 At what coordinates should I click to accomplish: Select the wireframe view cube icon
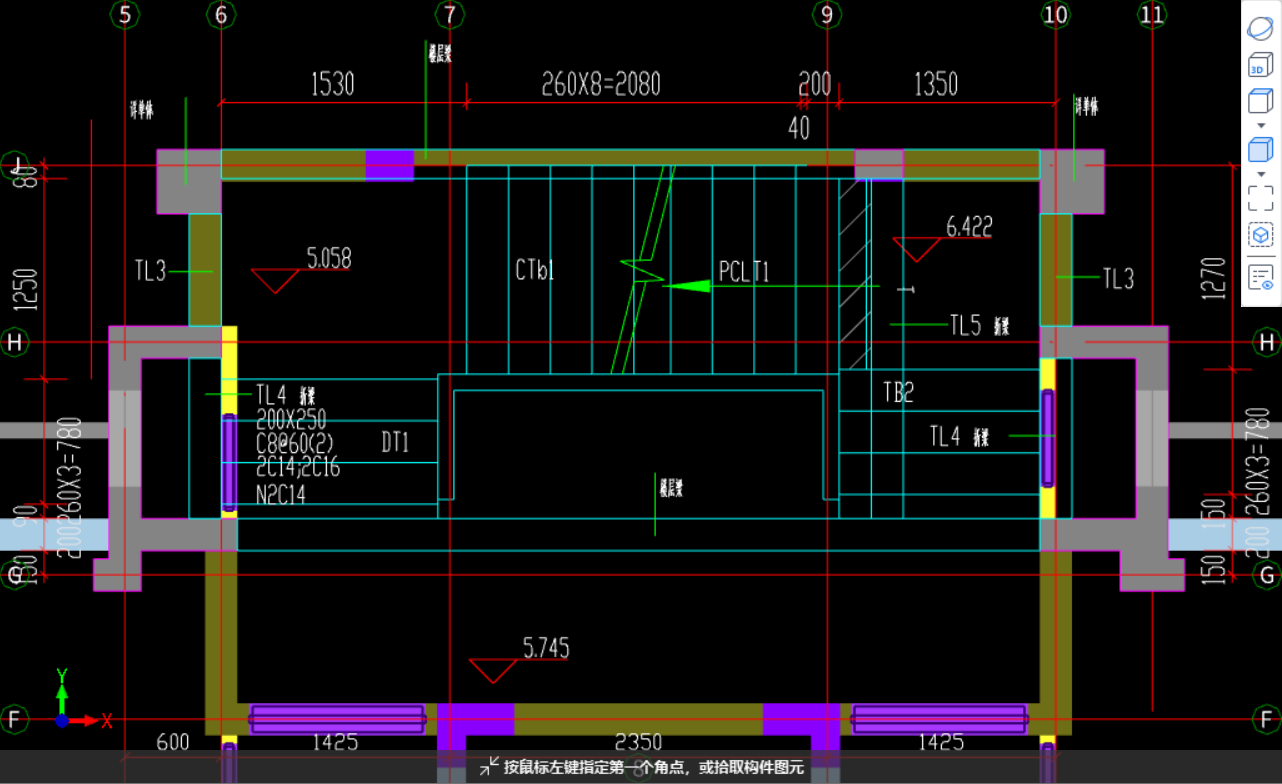(1260, 101)
